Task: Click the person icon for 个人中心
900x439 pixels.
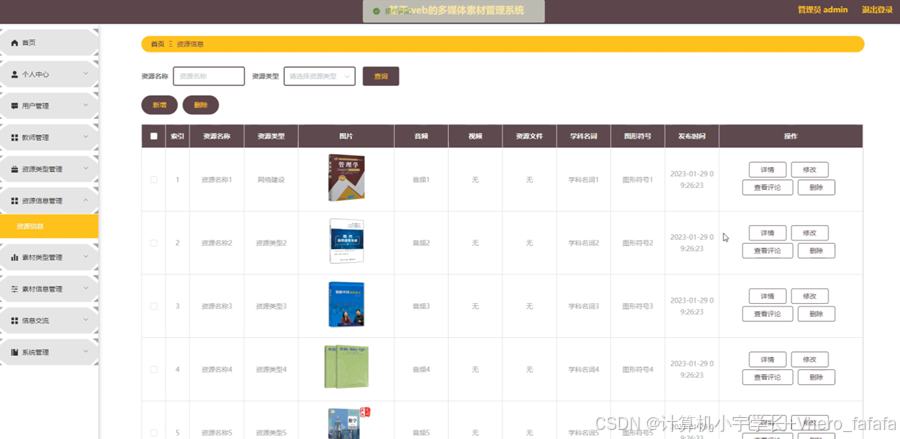Action: pyautogui.click(x=15, y=75)
